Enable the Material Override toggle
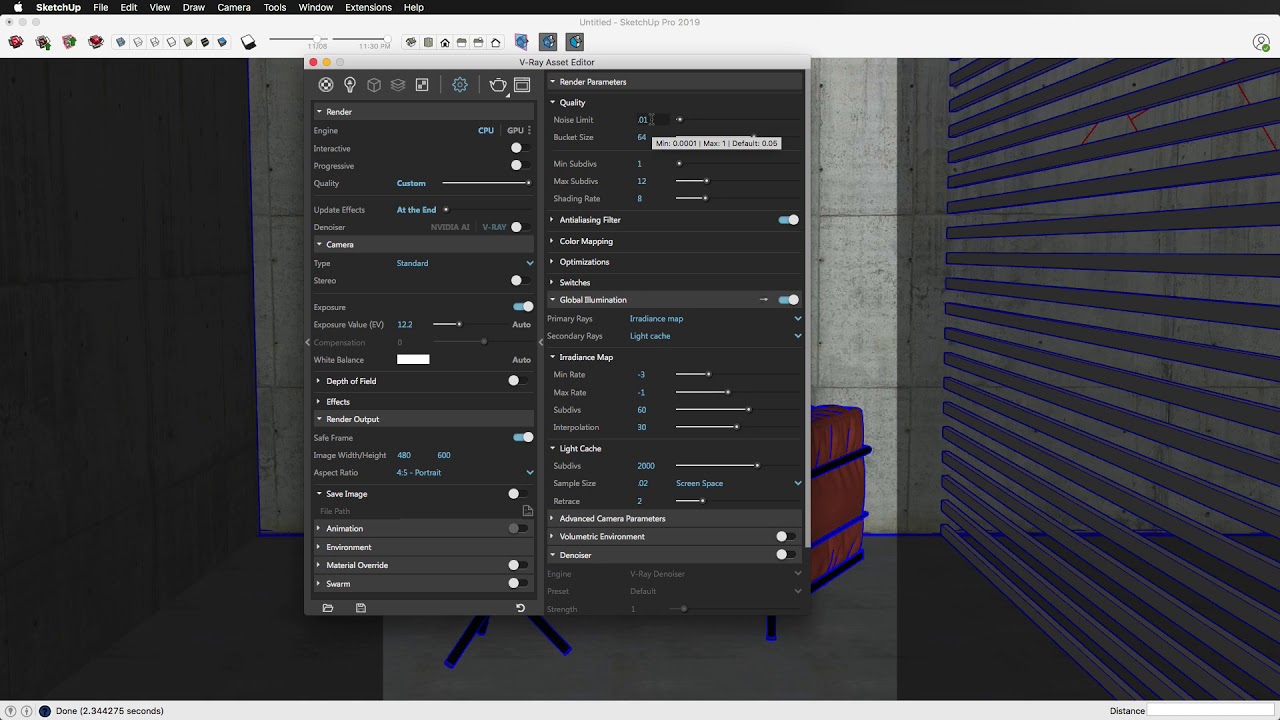 coord(518,565)
